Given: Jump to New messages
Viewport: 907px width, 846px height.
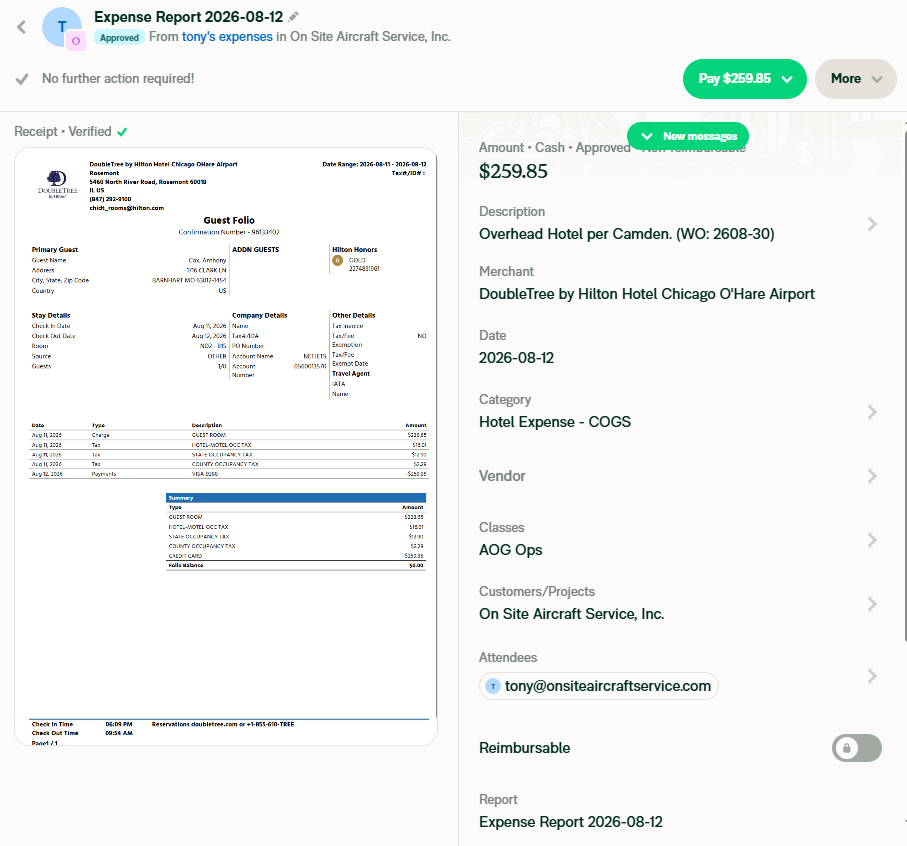Looking at the screenshot, I should point(688,136).
